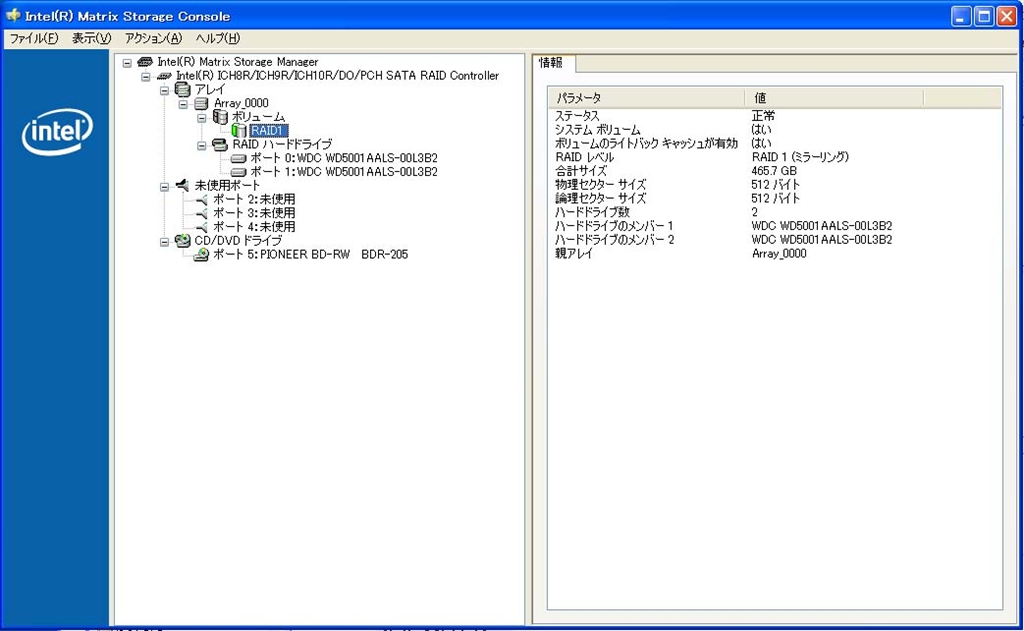Click the ポート 2 unused port icon
Viewport: 1024px width, 631px height.
coord(201,199)
